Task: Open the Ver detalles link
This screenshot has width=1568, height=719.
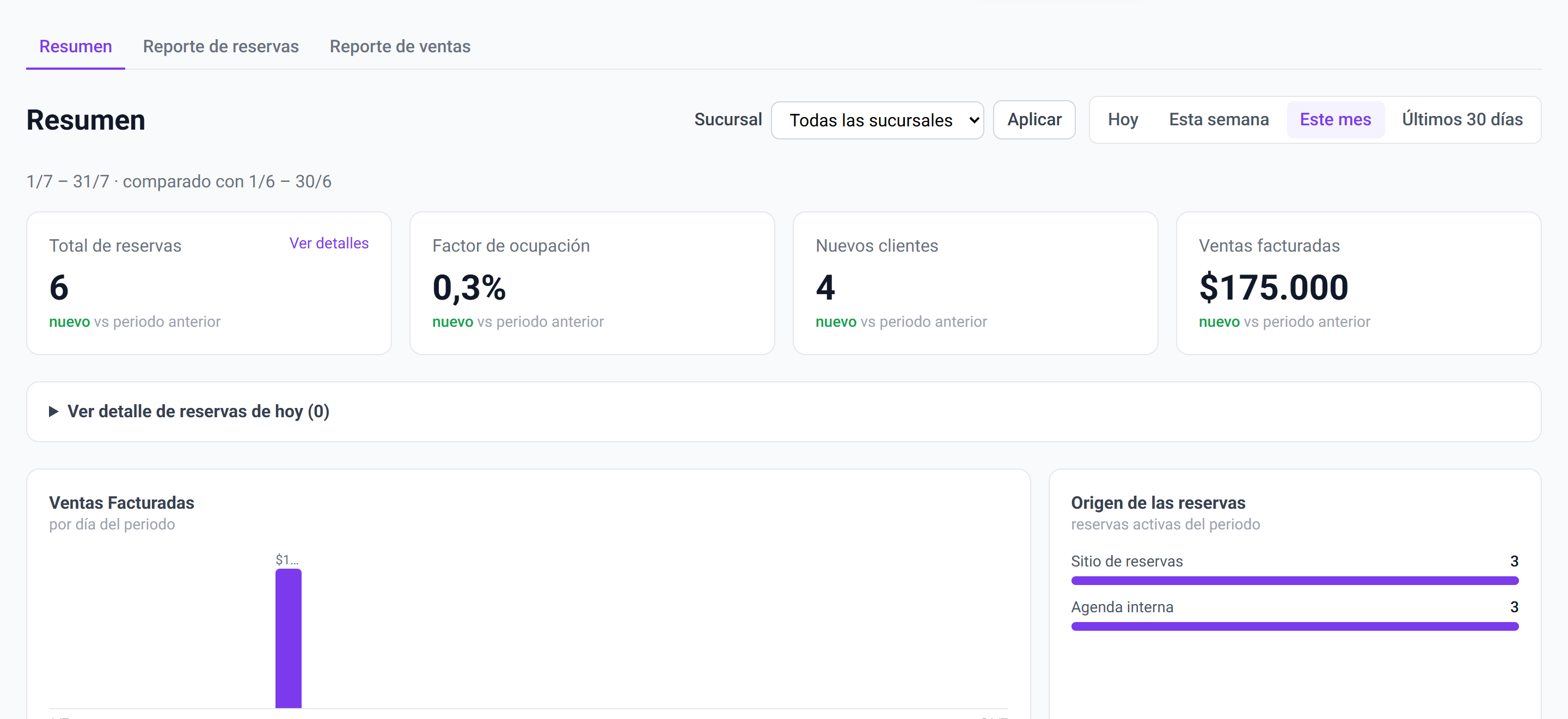Action: [x=329, y=243]
